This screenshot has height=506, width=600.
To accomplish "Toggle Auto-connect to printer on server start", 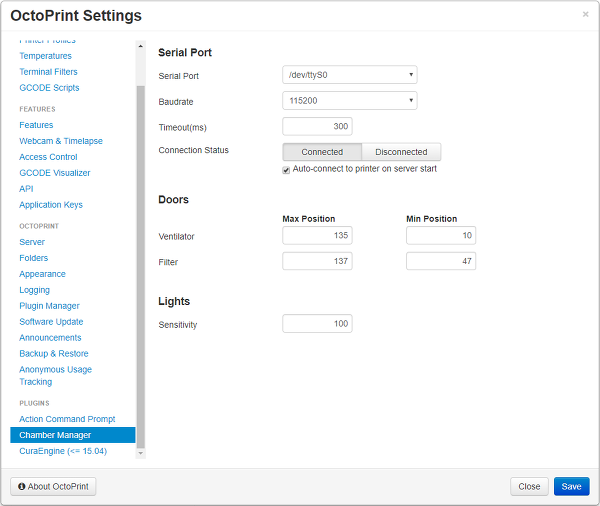I will tap(286, 170).
